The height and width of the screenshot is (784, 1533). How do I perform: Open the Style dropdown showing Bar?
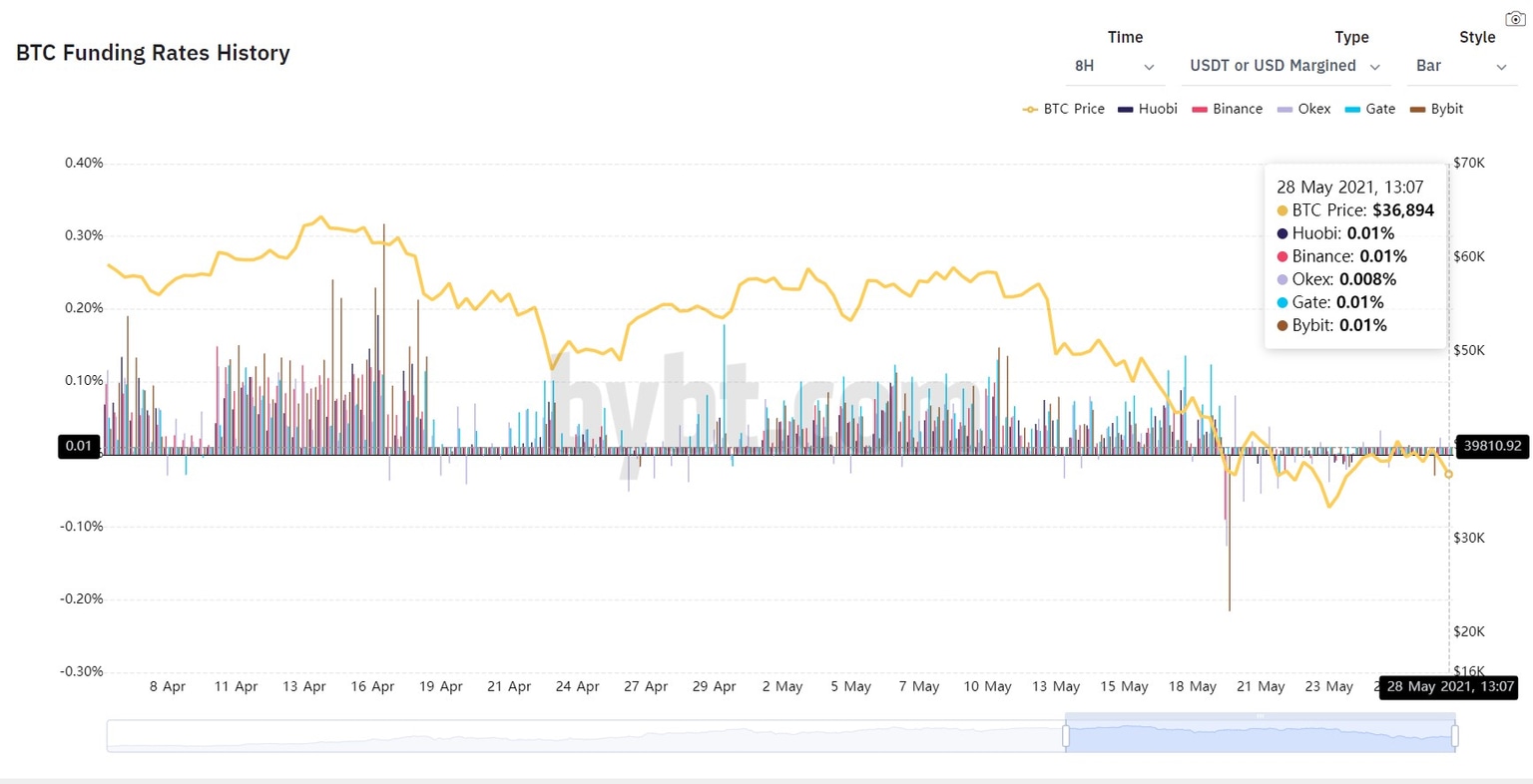[1462, 66]
